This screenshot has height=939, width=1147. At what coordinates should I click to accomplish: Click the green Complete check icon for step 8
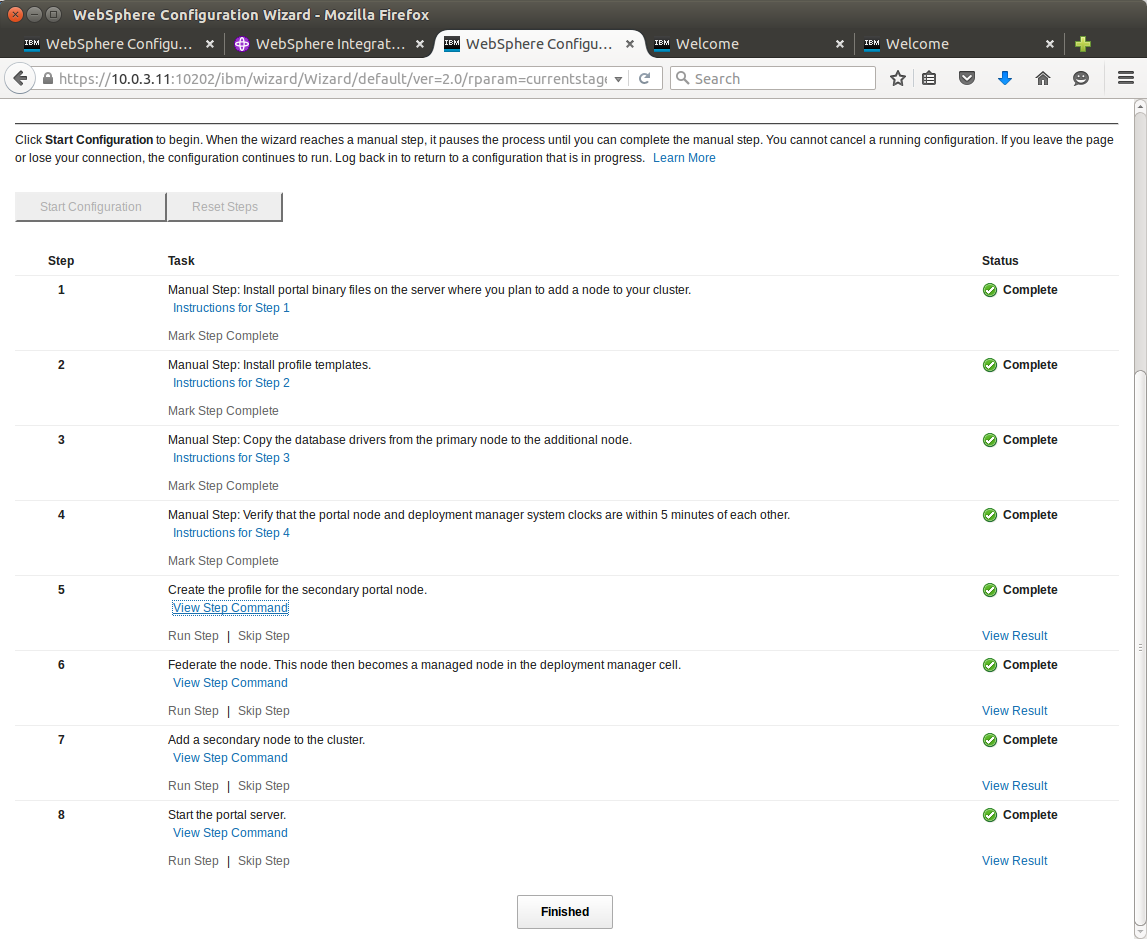[x=990, y=815]
